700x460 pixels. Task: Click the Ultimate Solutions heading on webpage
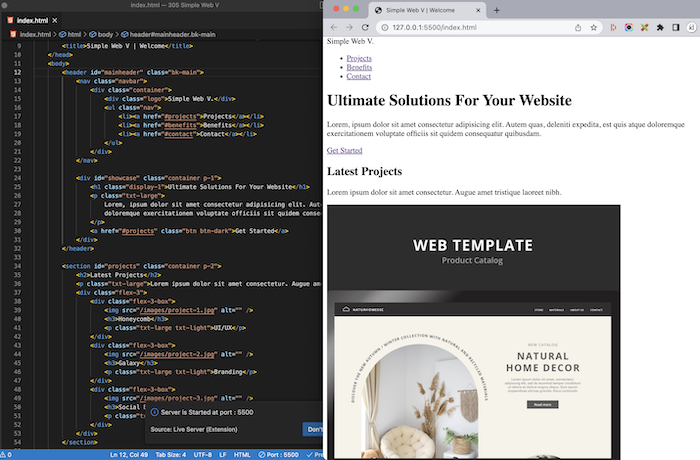(x=449, y=100)
